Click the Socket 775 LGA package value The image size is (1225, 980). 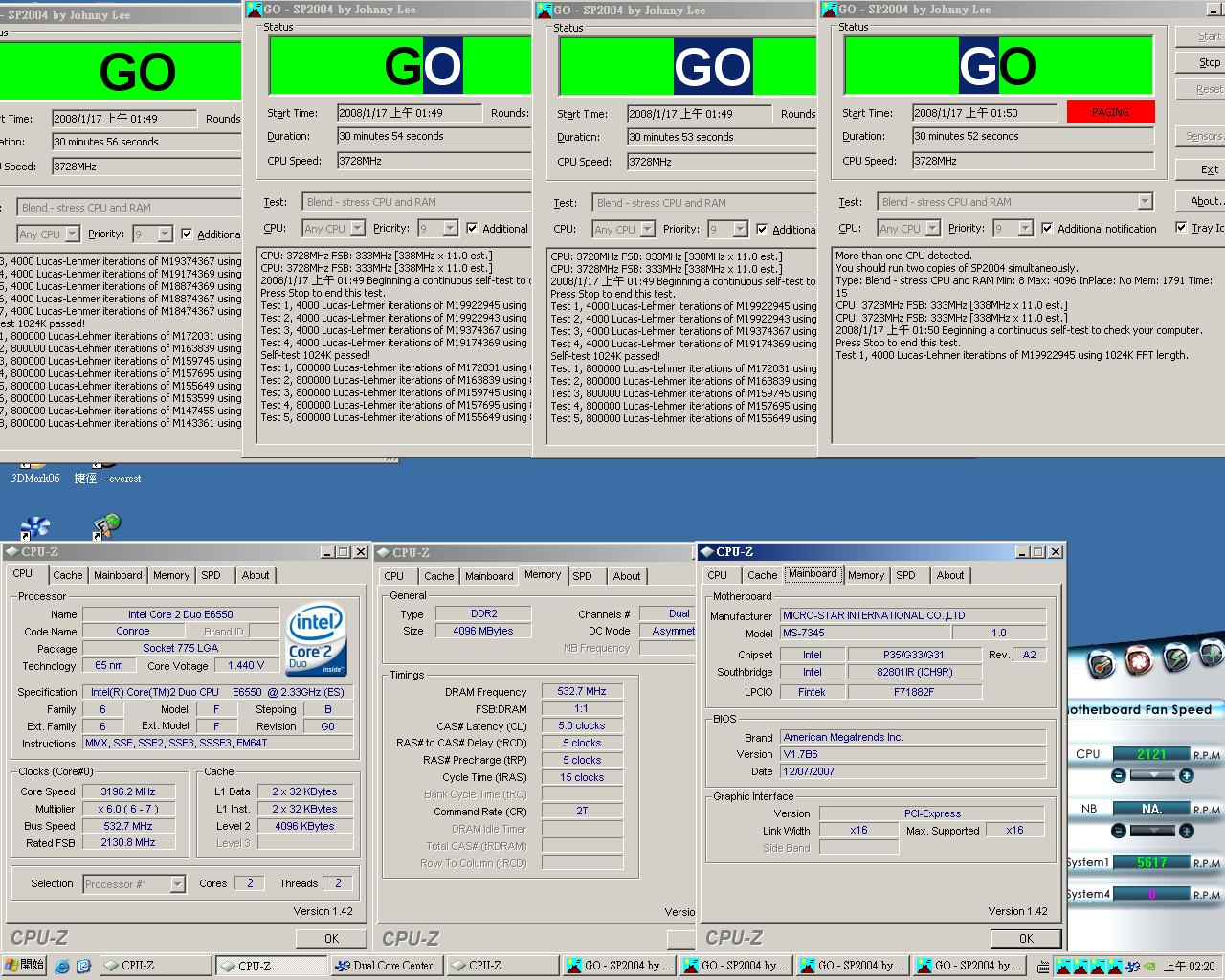180,648
